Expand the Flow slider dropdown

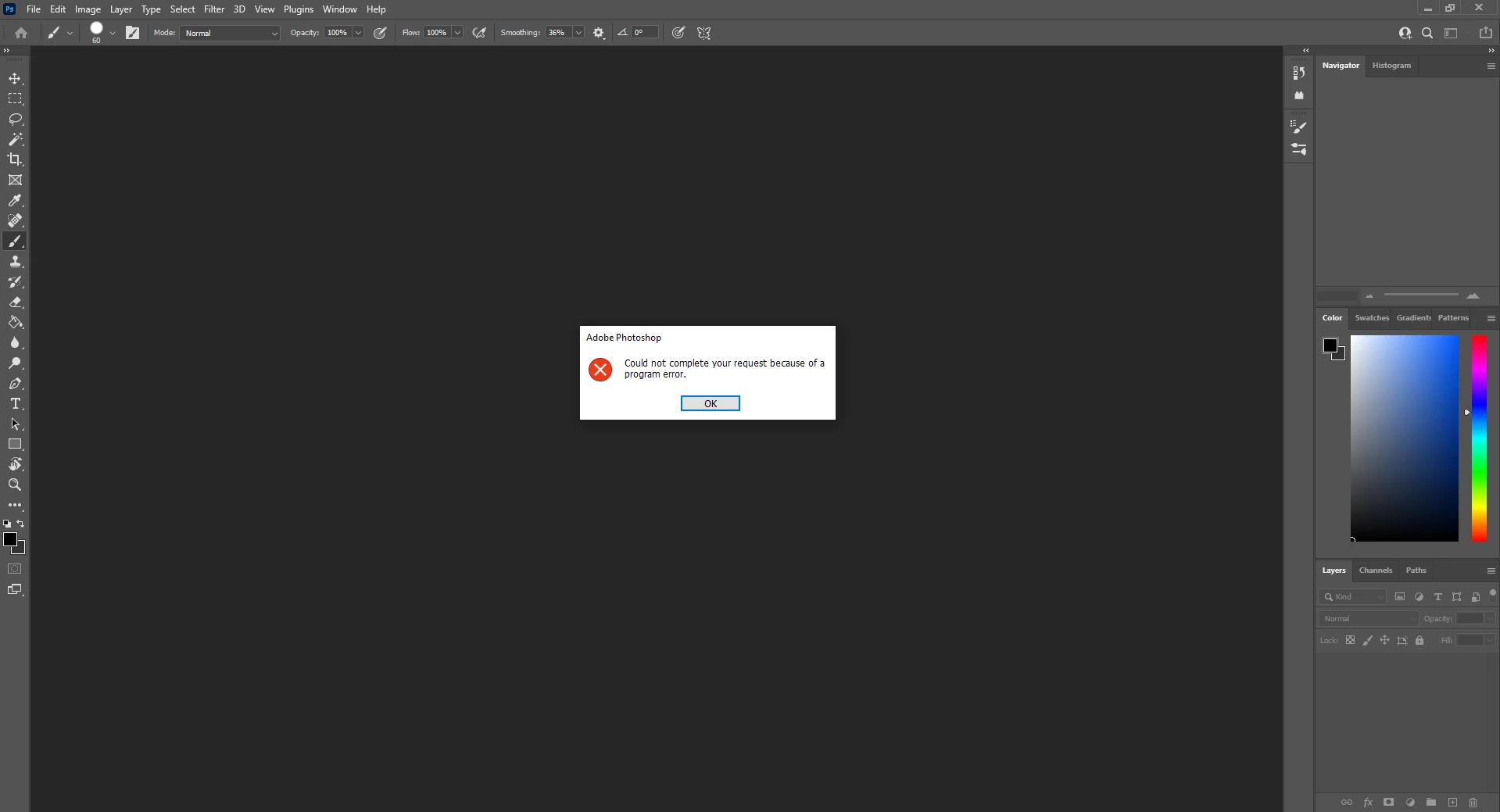[457, 33]
